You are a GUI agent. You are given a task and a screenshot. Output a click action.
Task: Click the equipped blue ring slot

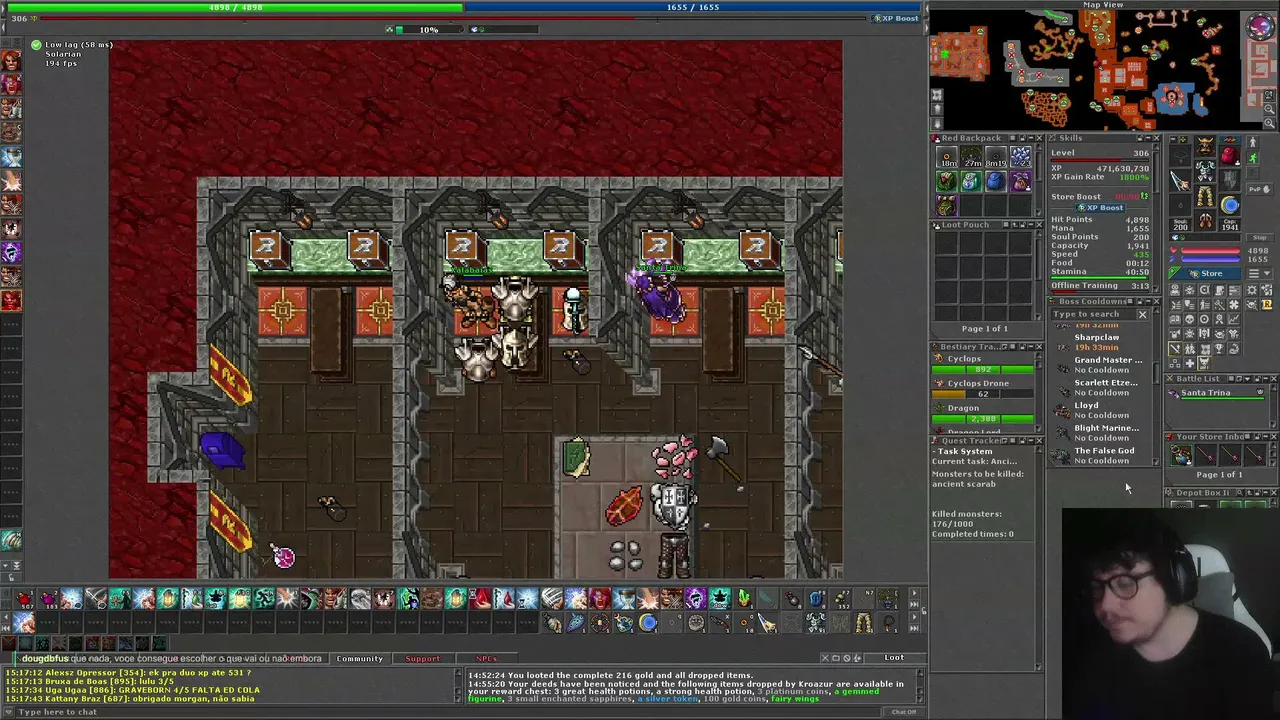coord(1229,205)
